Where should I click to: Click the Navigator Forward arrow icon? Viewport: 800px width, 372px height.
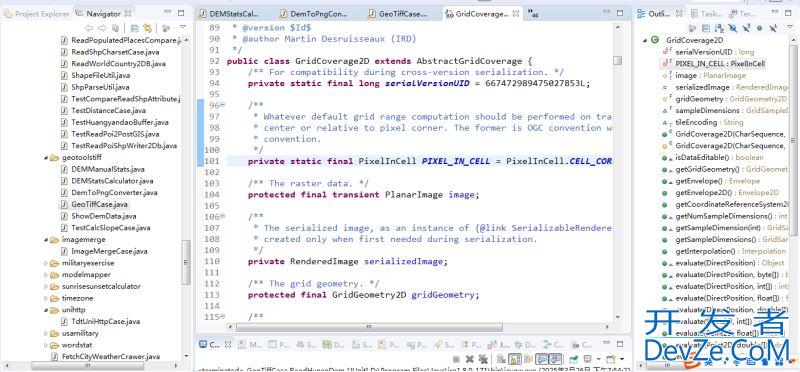point(102,28)
